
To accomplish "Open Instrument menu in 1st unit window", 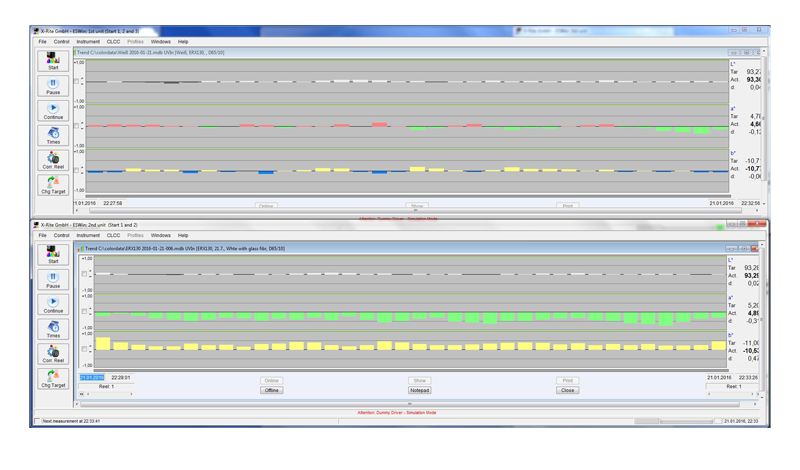I will click(x=88, y=42).
